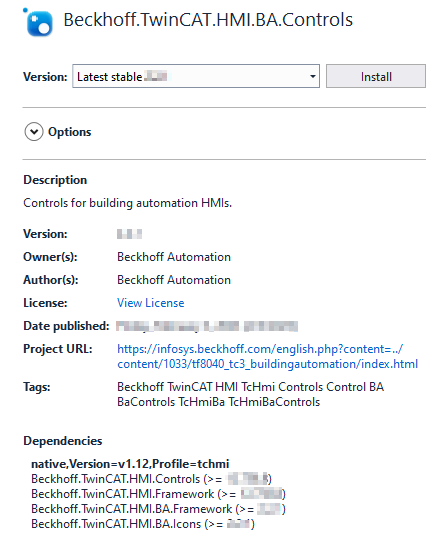Click native,Version=v1.12,Profile=tchmi dependency group
The height and width of the screenshot is (540, 430).
[130, 464]
